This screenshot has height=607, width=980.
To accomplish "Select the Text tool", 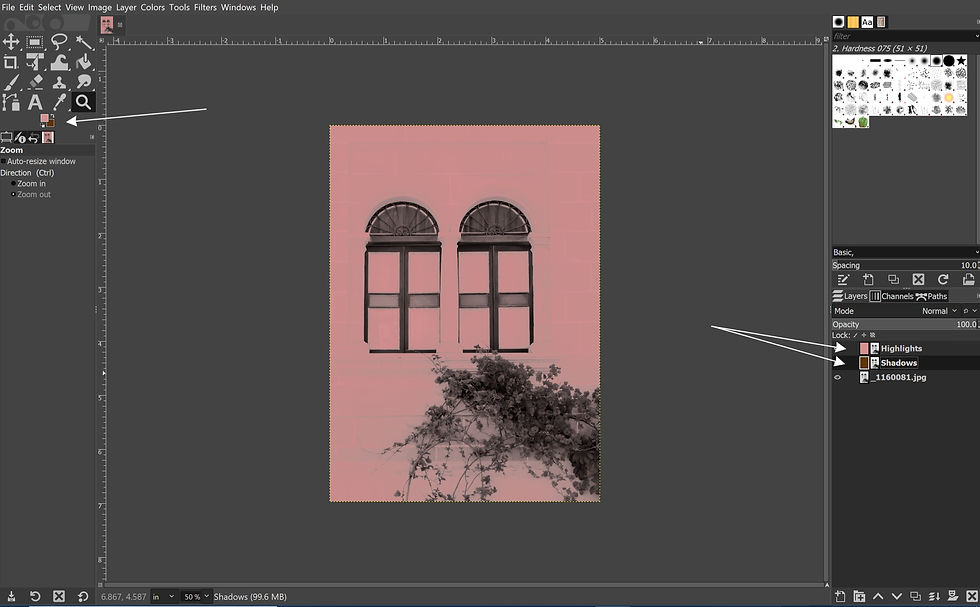I will point(34,102).
